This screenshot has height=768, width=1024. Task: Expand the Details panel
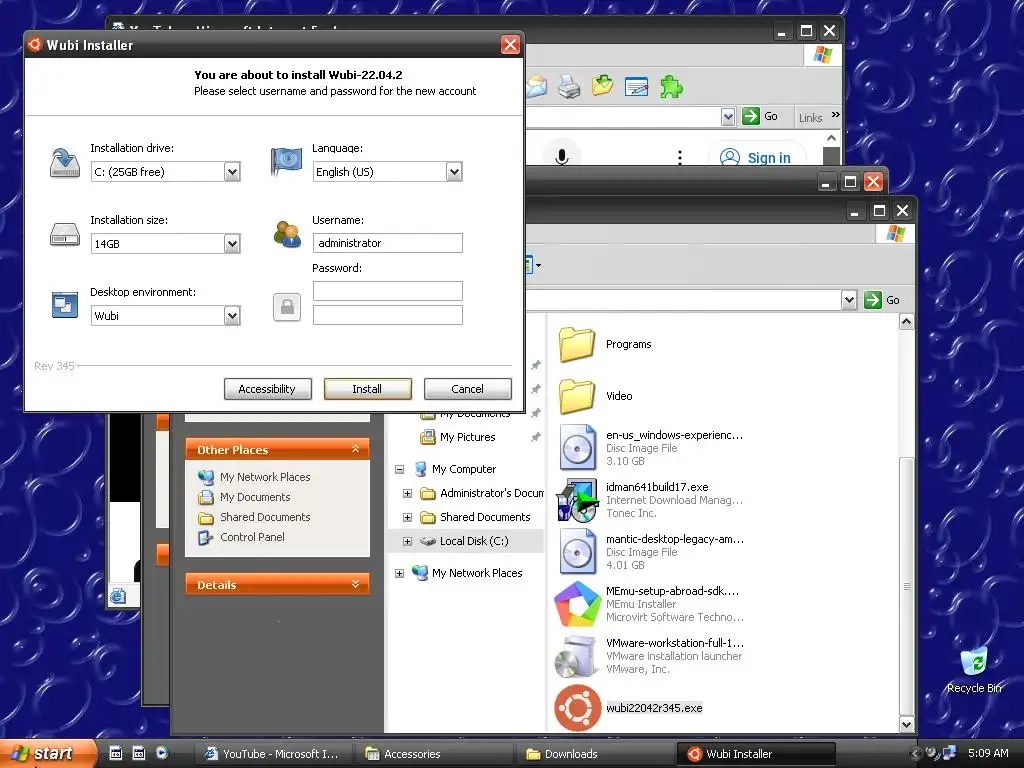tap(355, 584)
